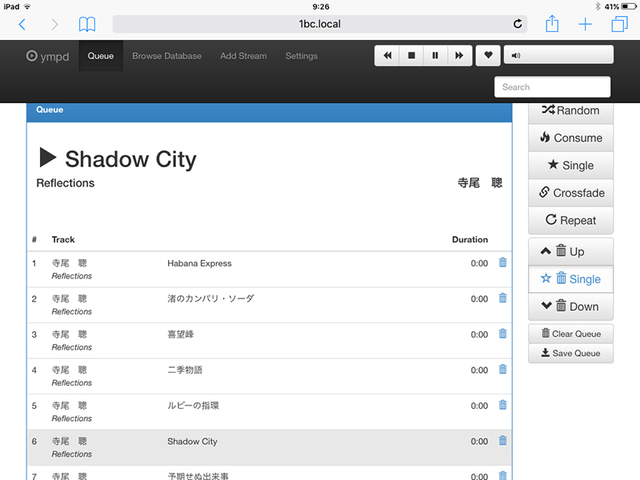Delete track 3 trash icon
The width and height of the screenshot is (640, 480).
click(502, 333)
